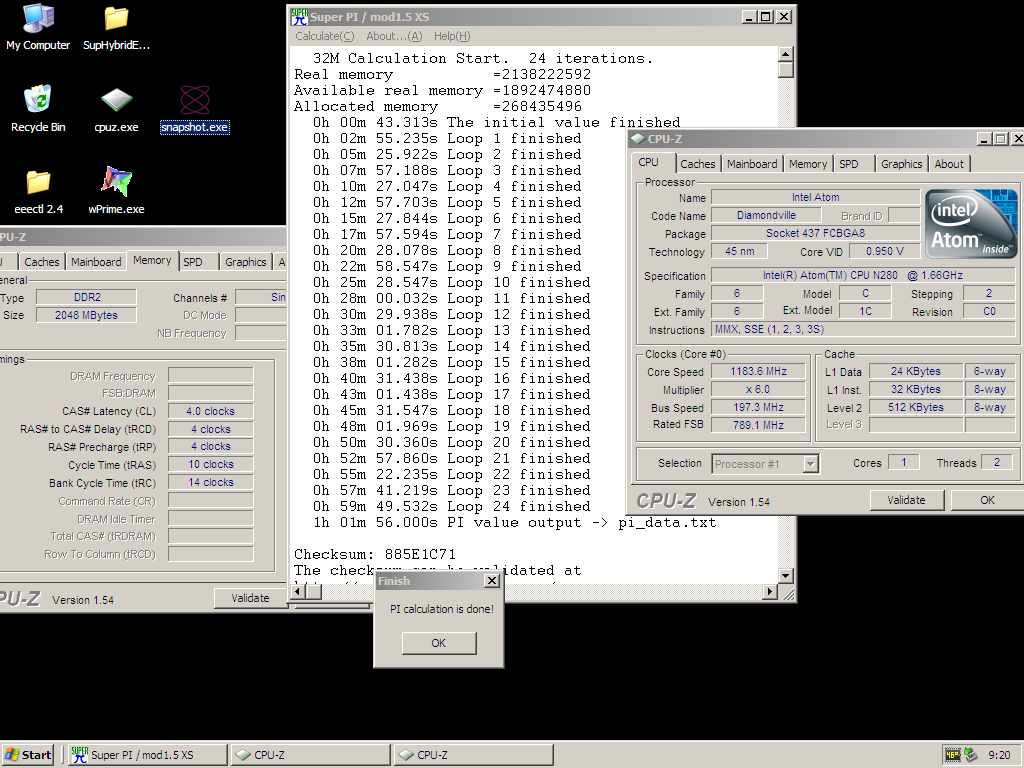Click the memory Type DDR2 field
Image resolution: width=1024 pixels, height=768 pixels.
86,298
